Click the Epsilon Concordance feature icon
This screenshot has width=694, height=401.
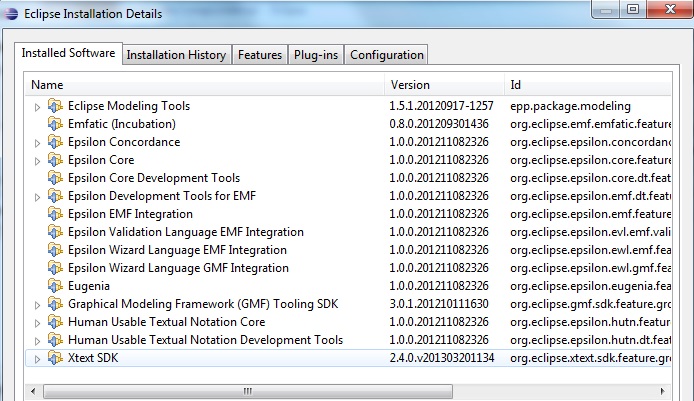pos(55,142)
